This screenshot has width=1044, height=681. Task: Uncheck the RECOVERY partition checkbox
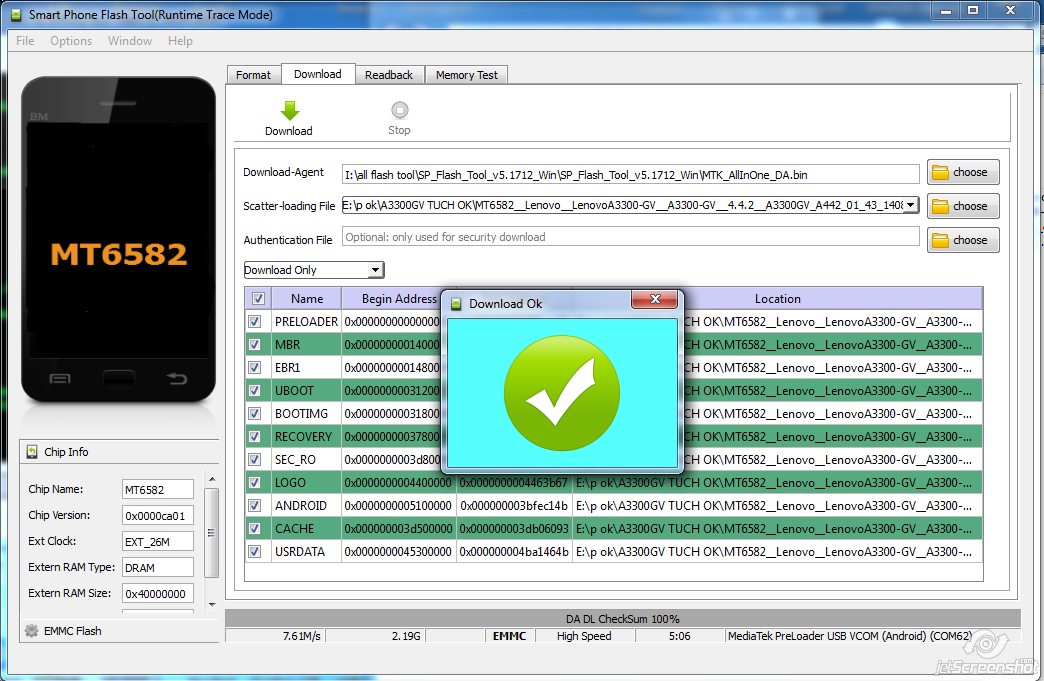click(254, 437)
